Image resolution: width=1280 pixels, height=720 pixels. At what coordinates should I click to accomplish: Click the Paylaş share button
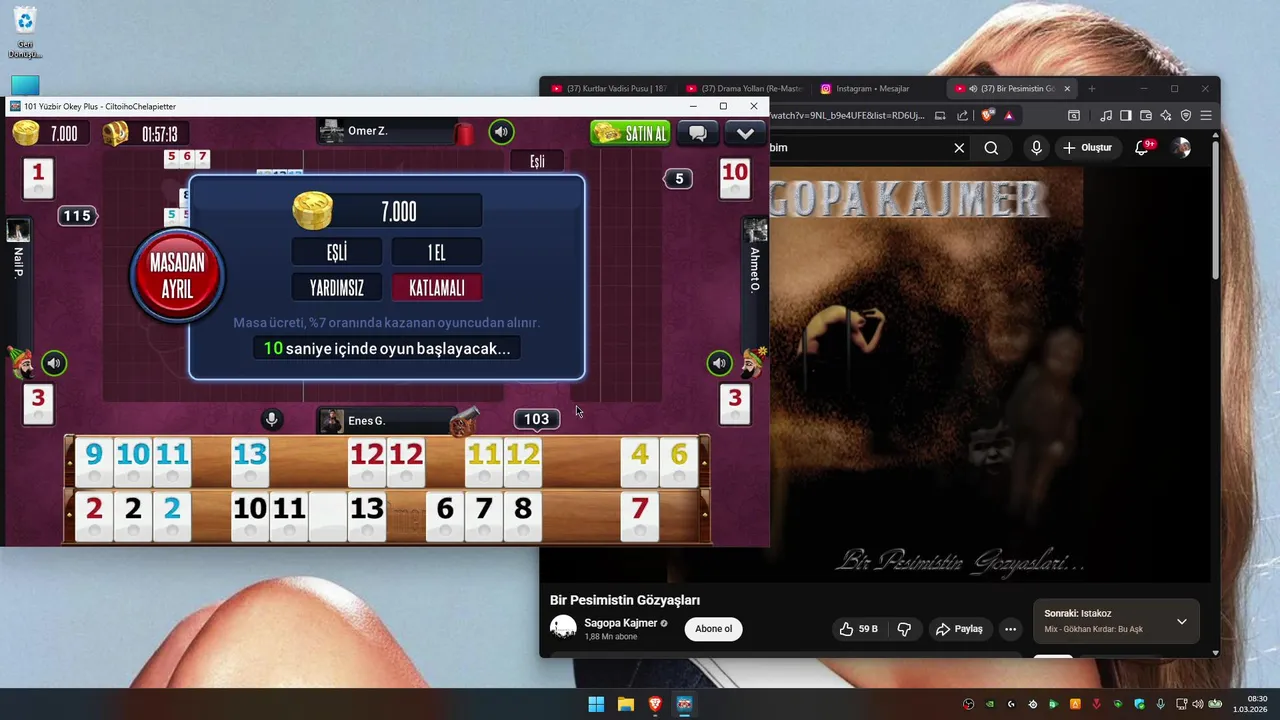coord(959,629)
